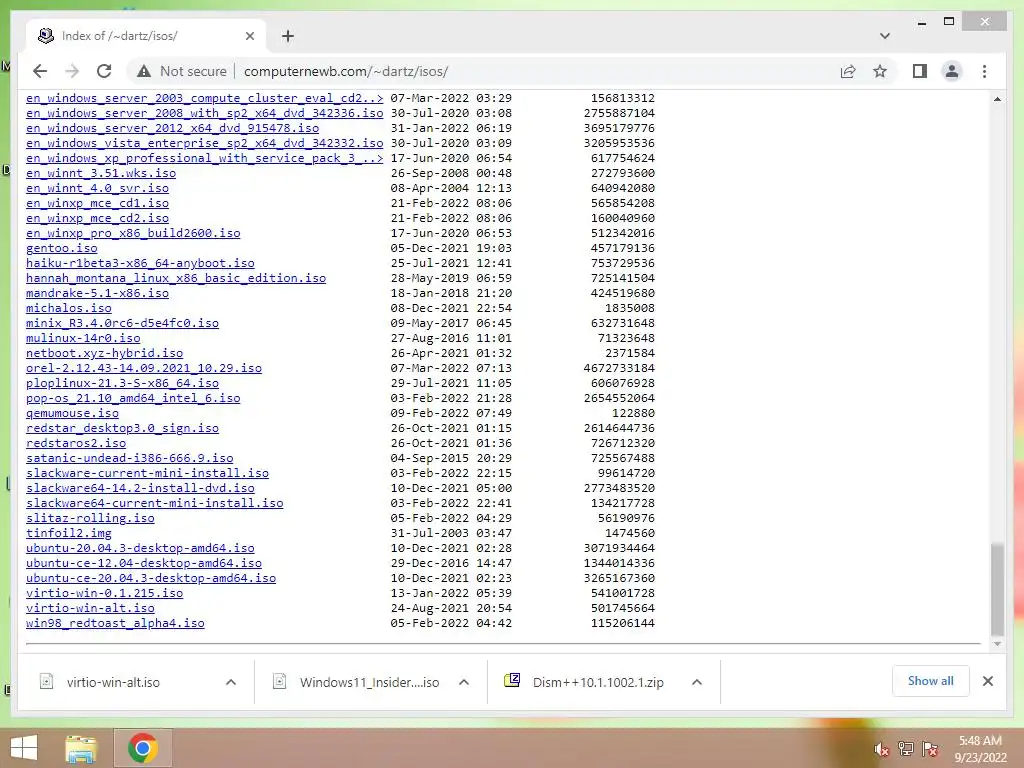
Task: Download win98_redtoast_alpha4.iso
Action: 115,624
